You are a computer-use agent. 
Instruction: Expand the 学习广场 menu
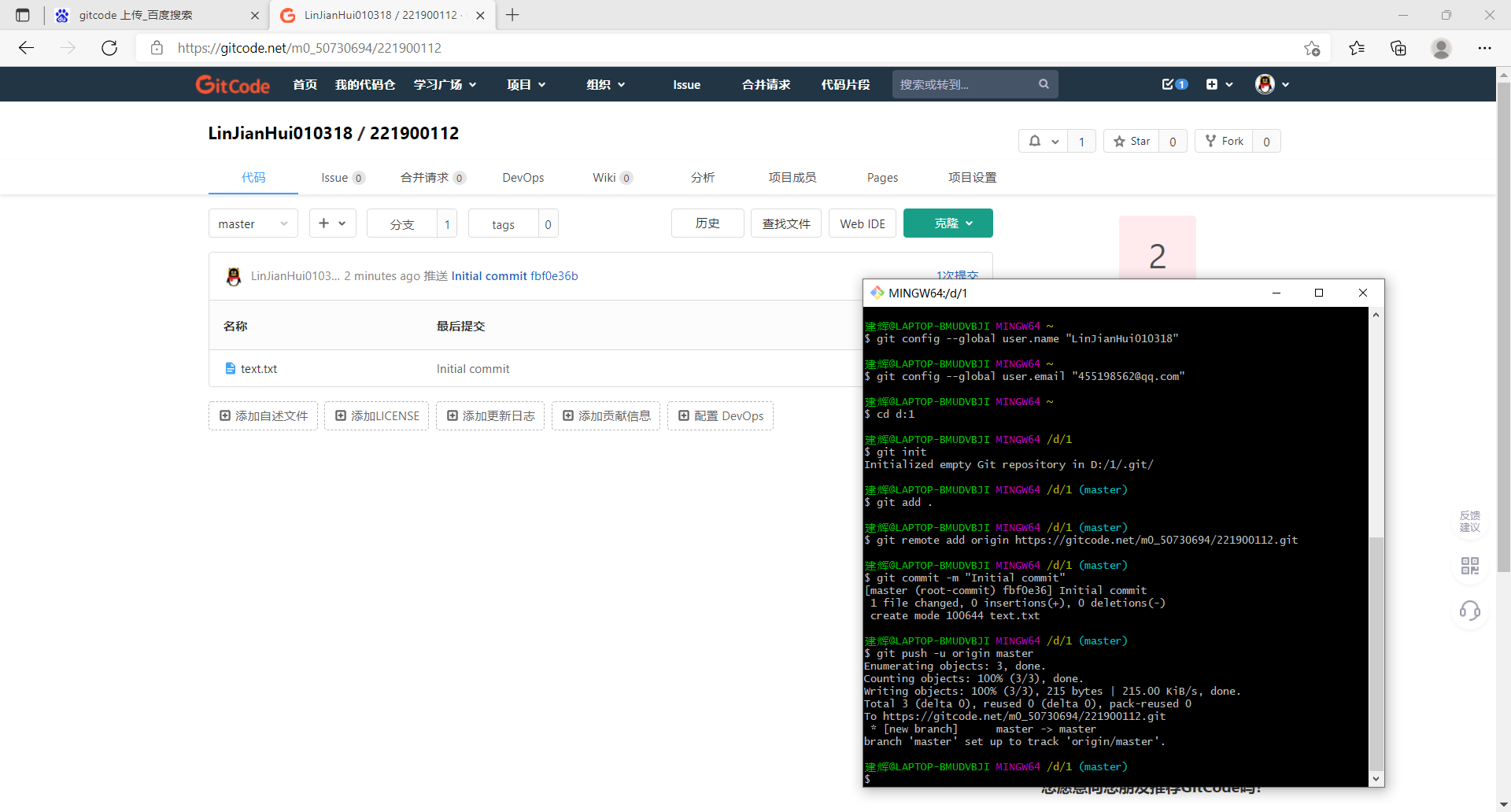445,84
